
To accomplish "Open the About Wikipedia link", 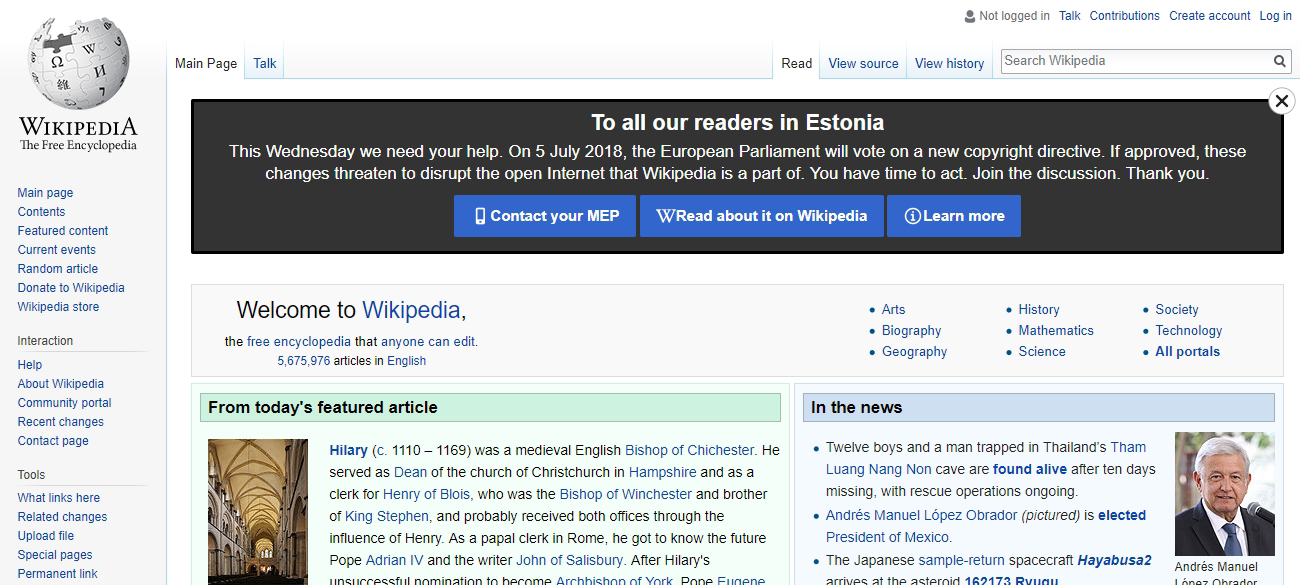I will [x=61, y=384].
